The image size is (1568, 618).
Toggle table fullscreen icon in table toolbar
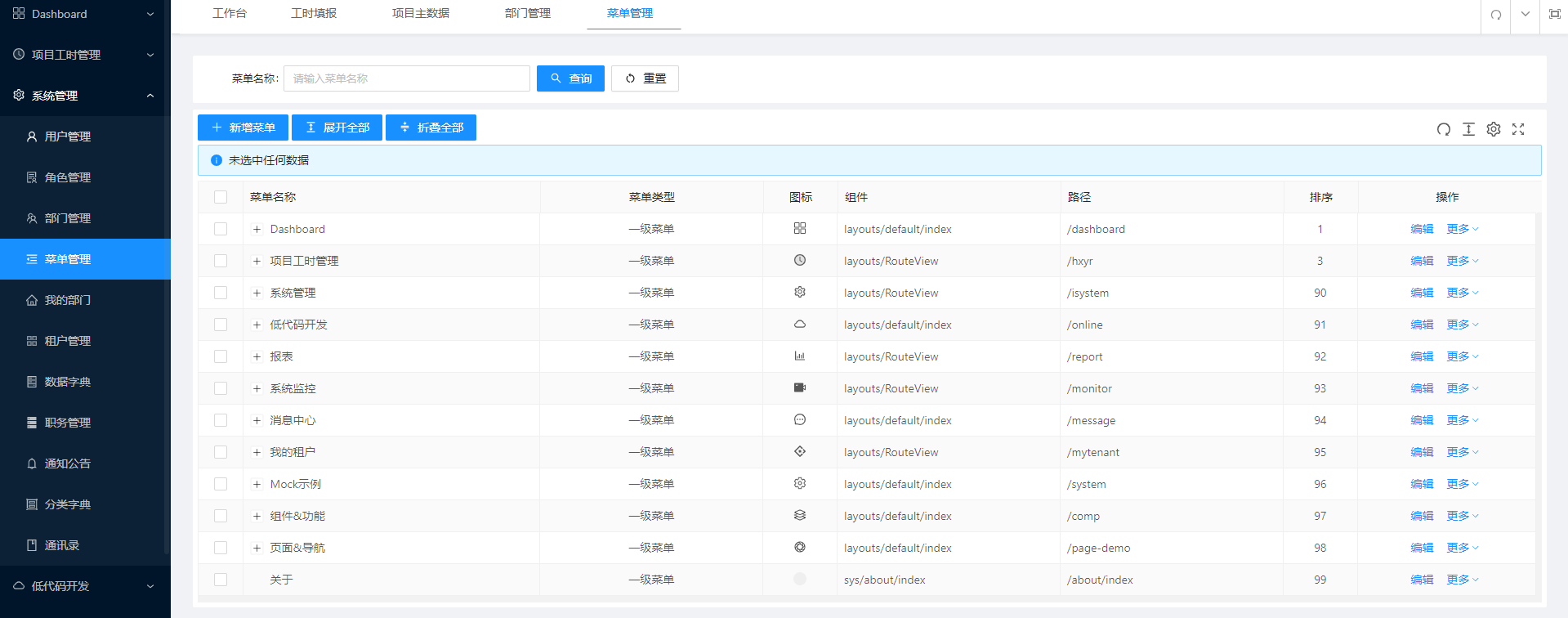coord(1518,129)
